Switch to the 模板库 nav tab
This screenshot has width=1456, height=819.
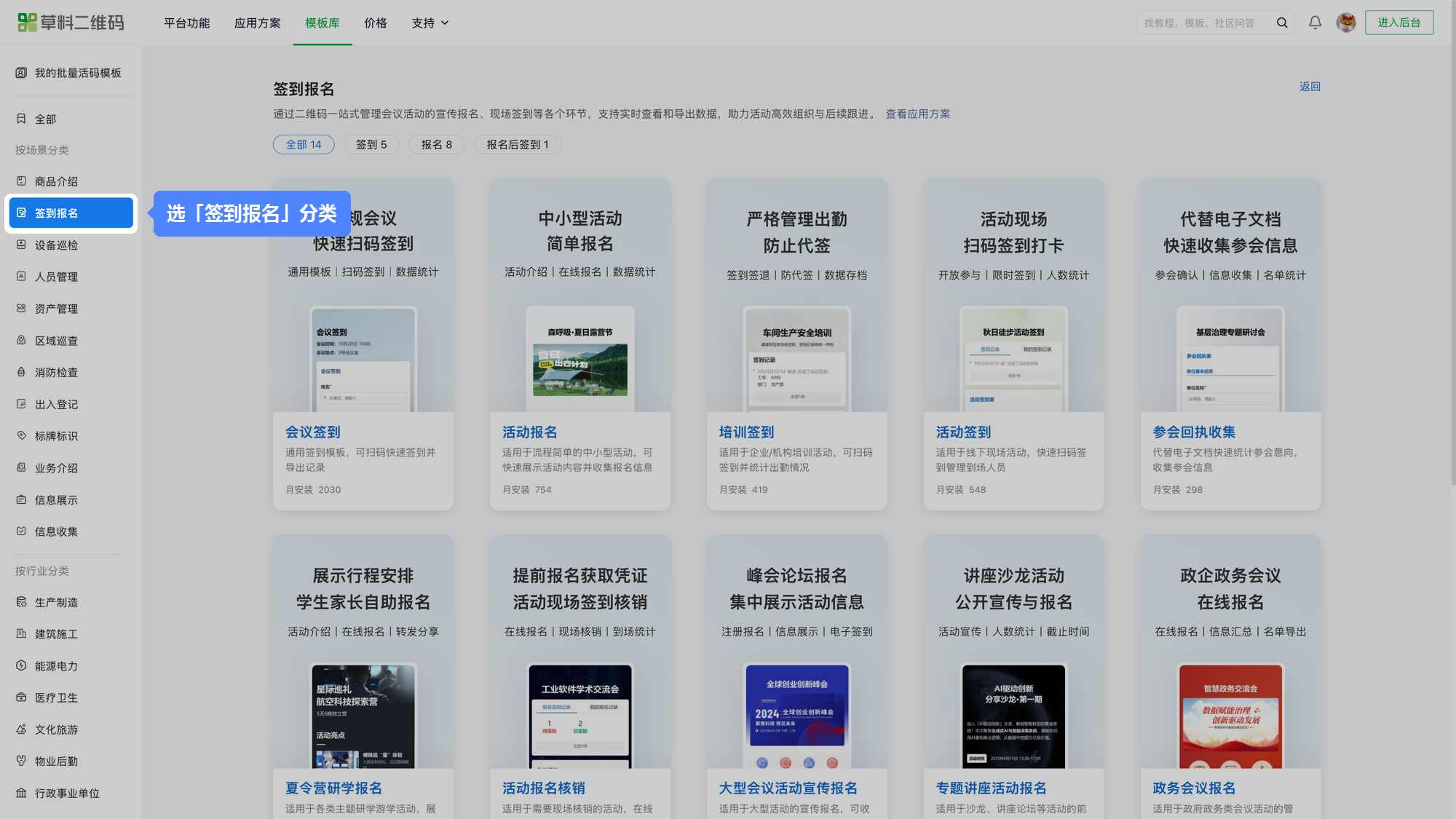(323, 23)
